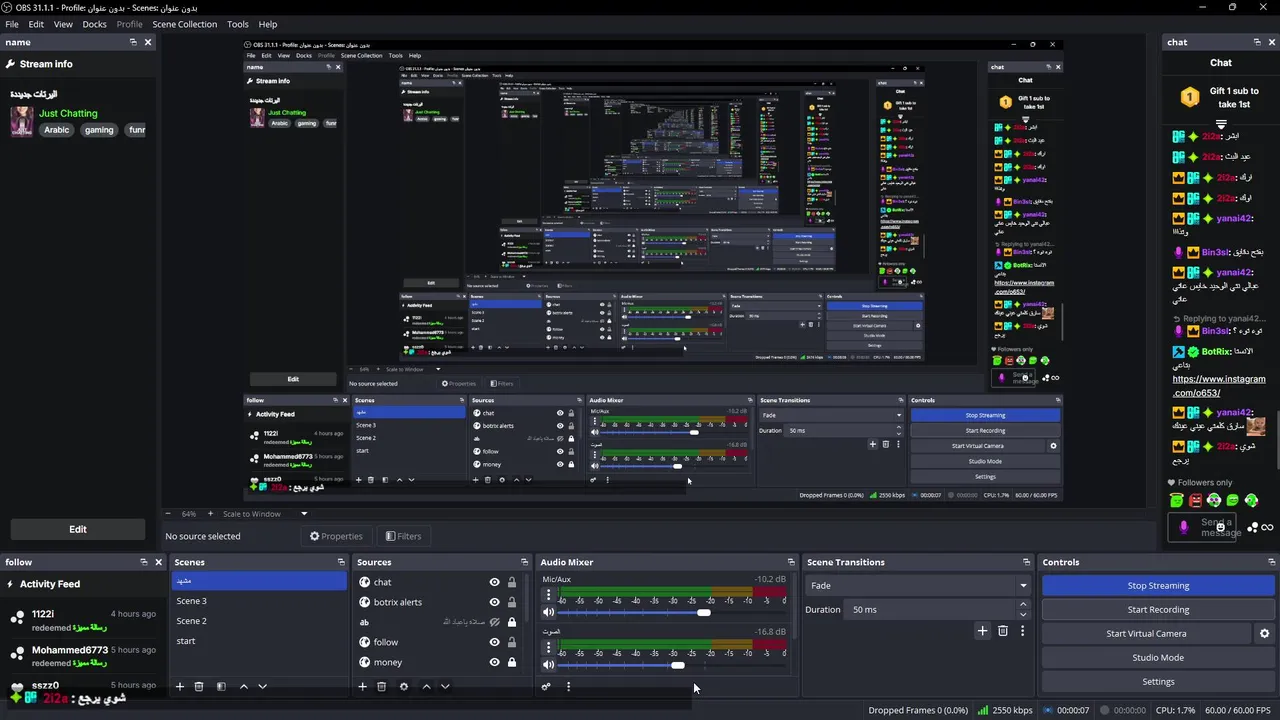
Task: Open advanced audio properties gears icon
Action: [546, 686]
